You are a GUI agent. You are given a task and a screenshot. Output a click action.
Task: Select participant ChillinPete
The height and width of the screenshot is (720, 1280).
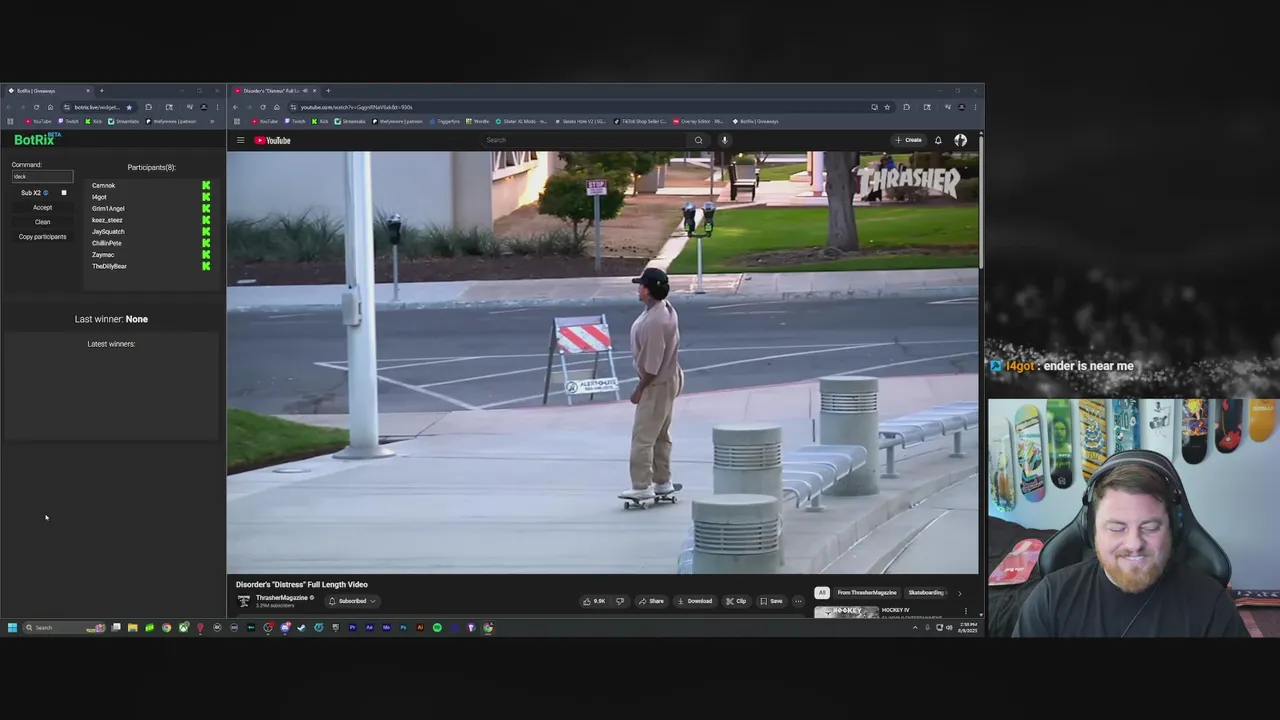click(x=106, y=243)
